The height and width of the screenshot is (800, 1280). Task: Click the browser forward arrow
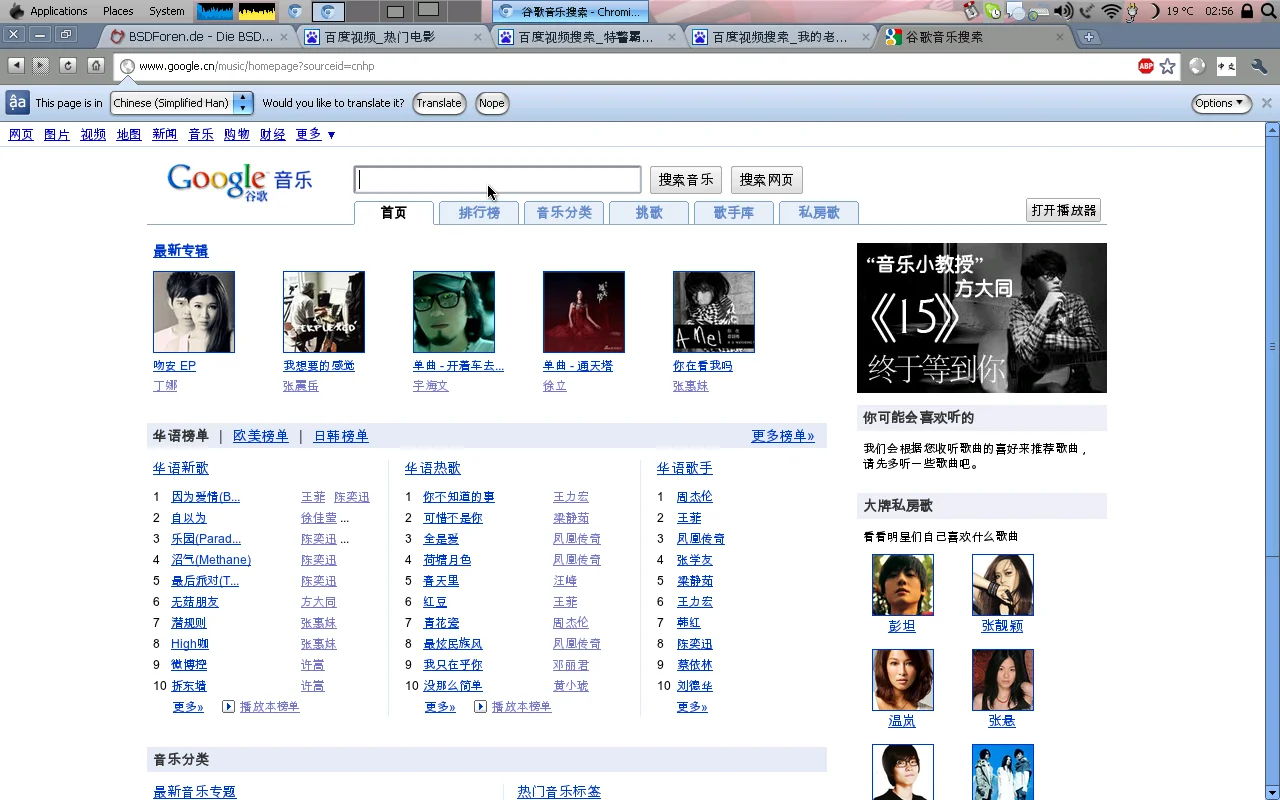coord(41,66)
